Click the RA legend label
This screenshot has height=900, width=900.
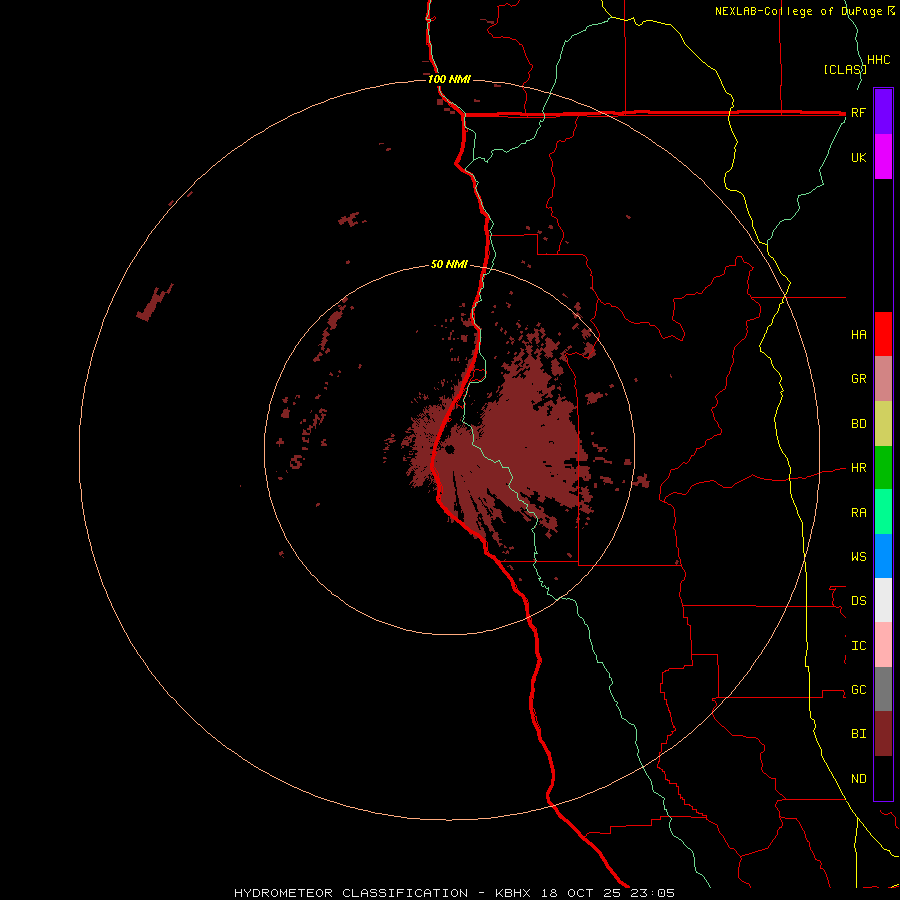tap(858, 513)
